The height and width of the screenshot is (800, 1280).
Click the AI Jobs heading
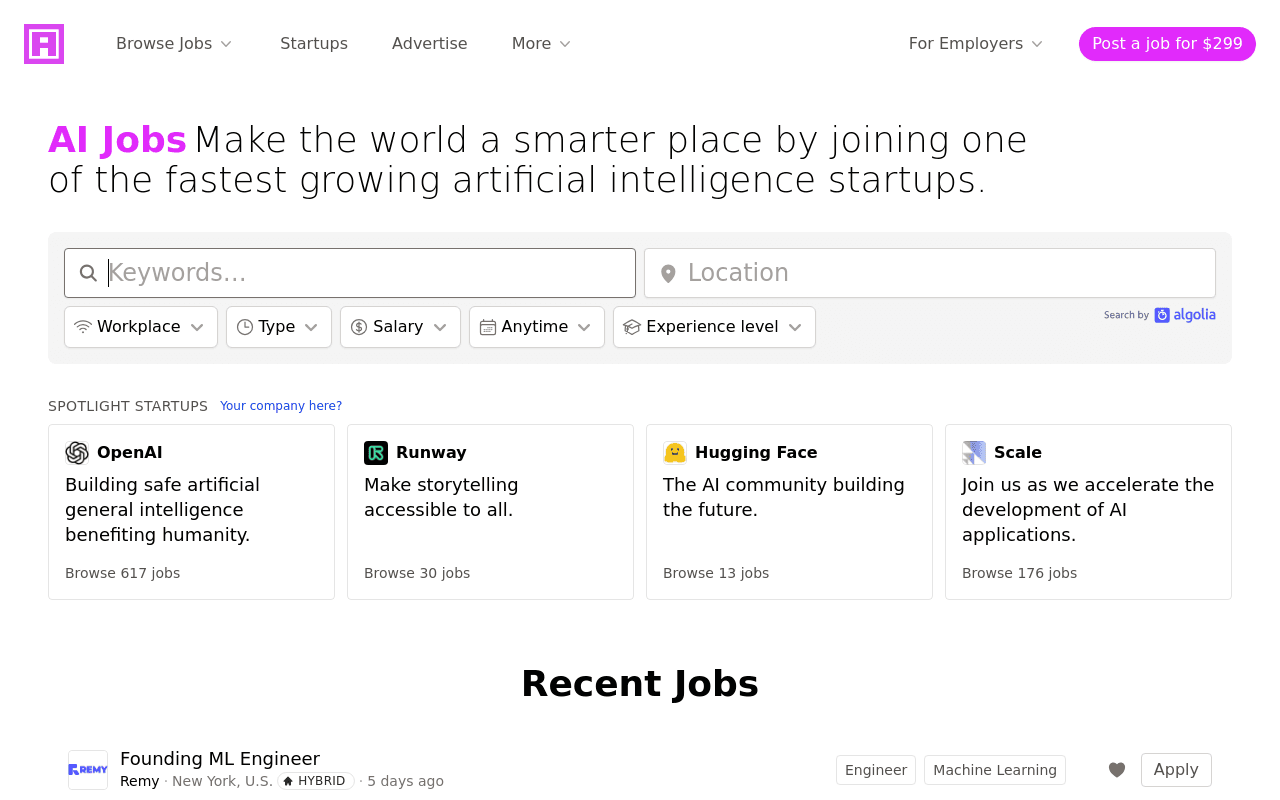point(118,140)
